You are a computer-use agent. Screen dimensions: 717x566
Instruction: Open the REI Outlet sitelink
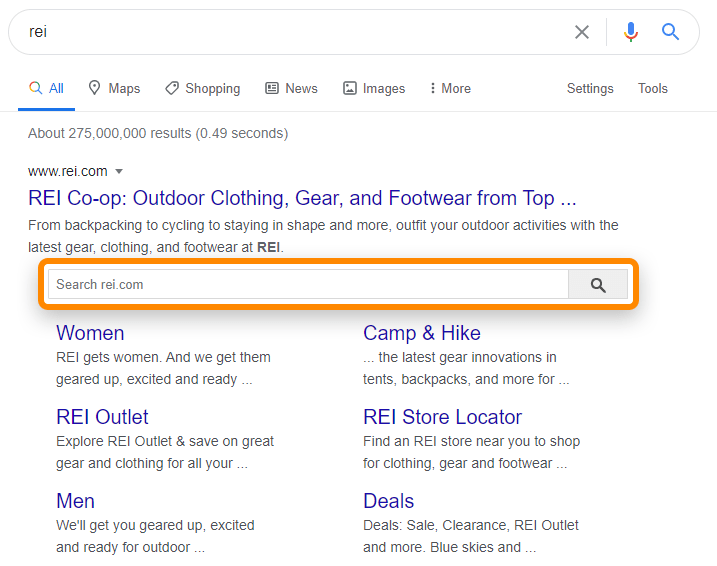coord(102,417)
